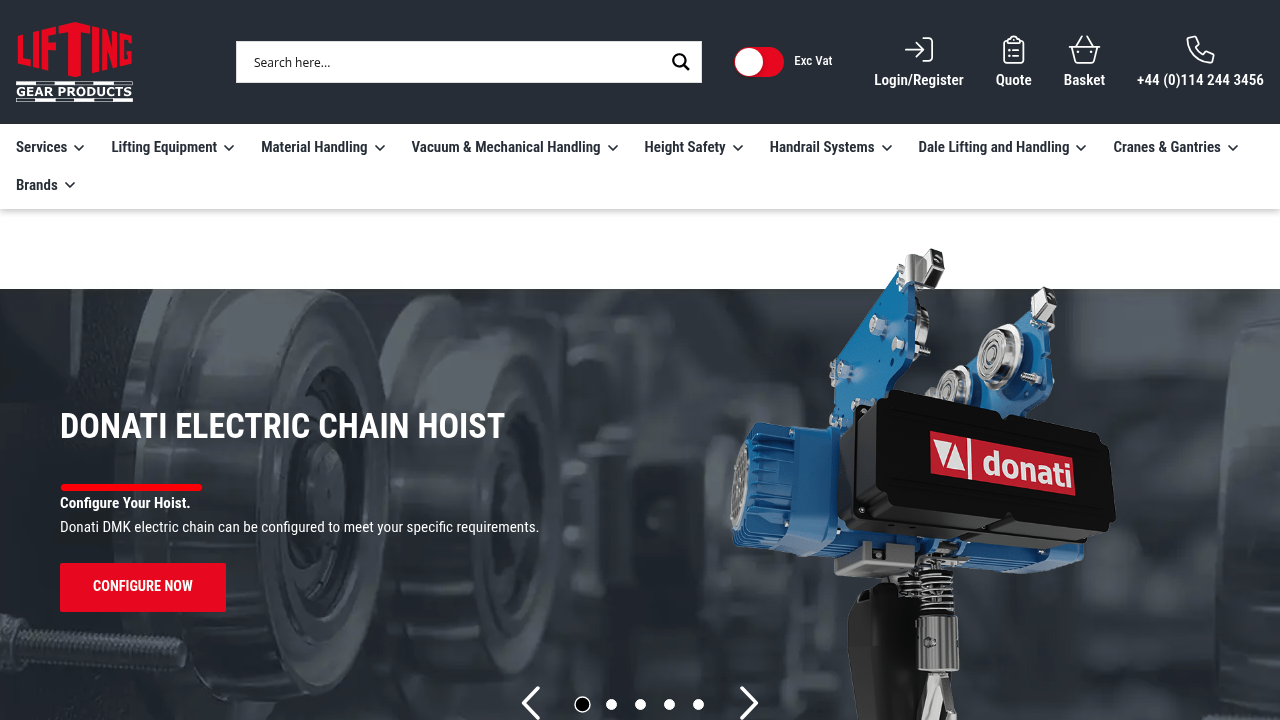Click the 'Configure Your Hoist.' text
Viewport: 1280px width, 720px height.
click(125, 503)
